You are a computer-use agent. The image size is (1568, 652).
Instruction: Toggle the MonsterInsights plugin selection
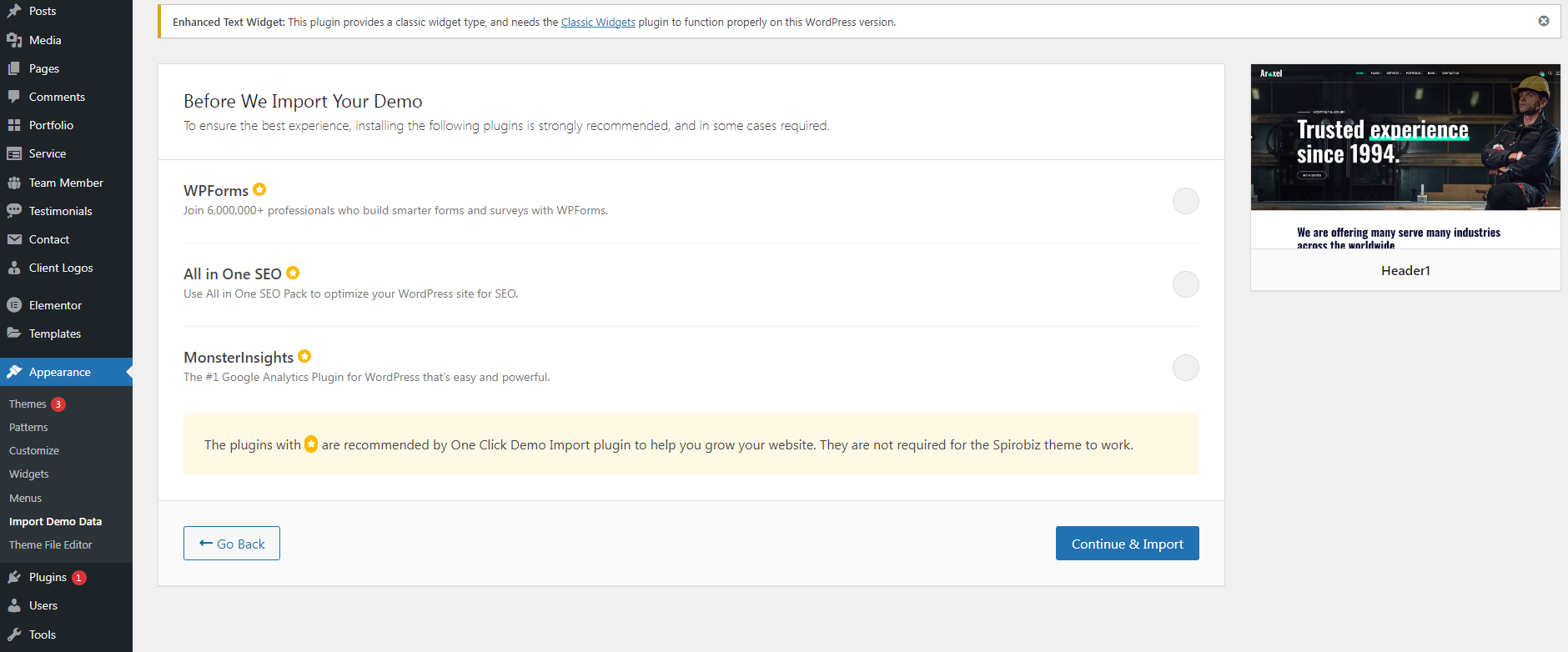coord(1185,368)
